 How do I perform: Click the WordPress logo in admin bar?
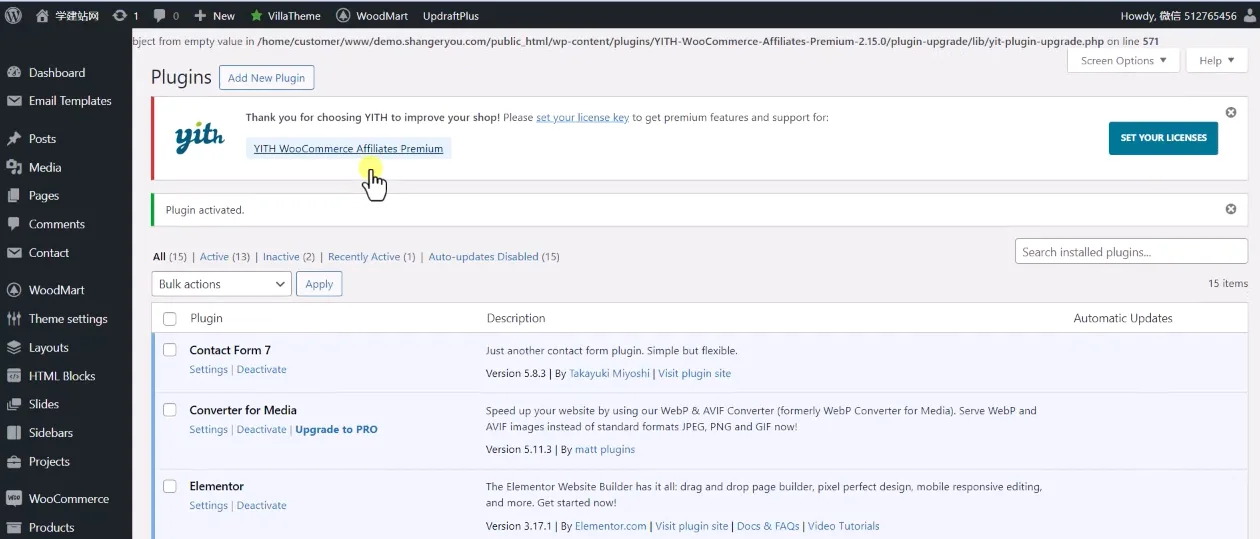(13, 15)
